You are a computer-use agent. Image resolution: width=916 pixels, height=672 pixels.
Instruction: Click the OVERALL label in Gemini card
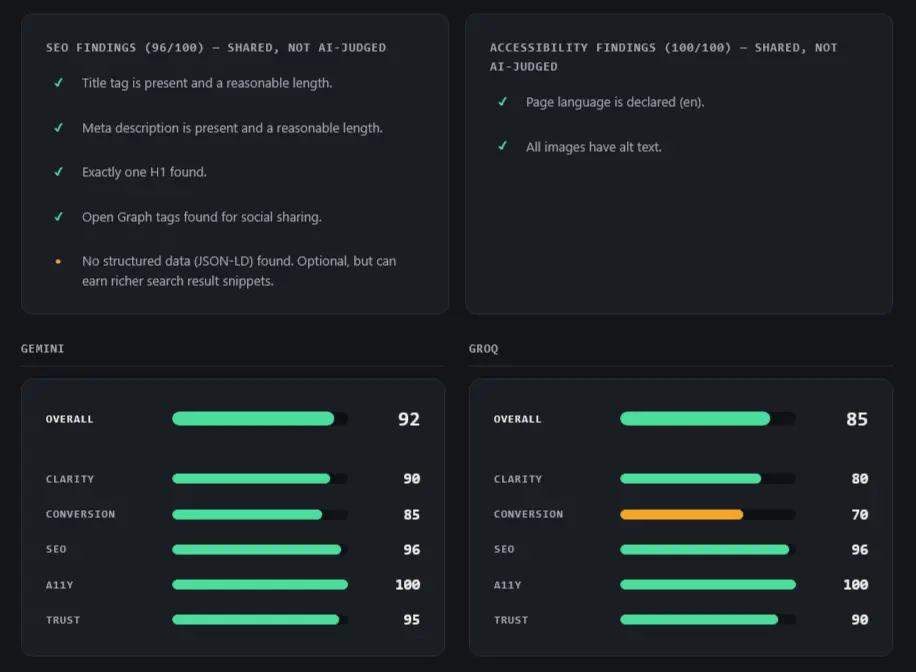tap(70, 419)
